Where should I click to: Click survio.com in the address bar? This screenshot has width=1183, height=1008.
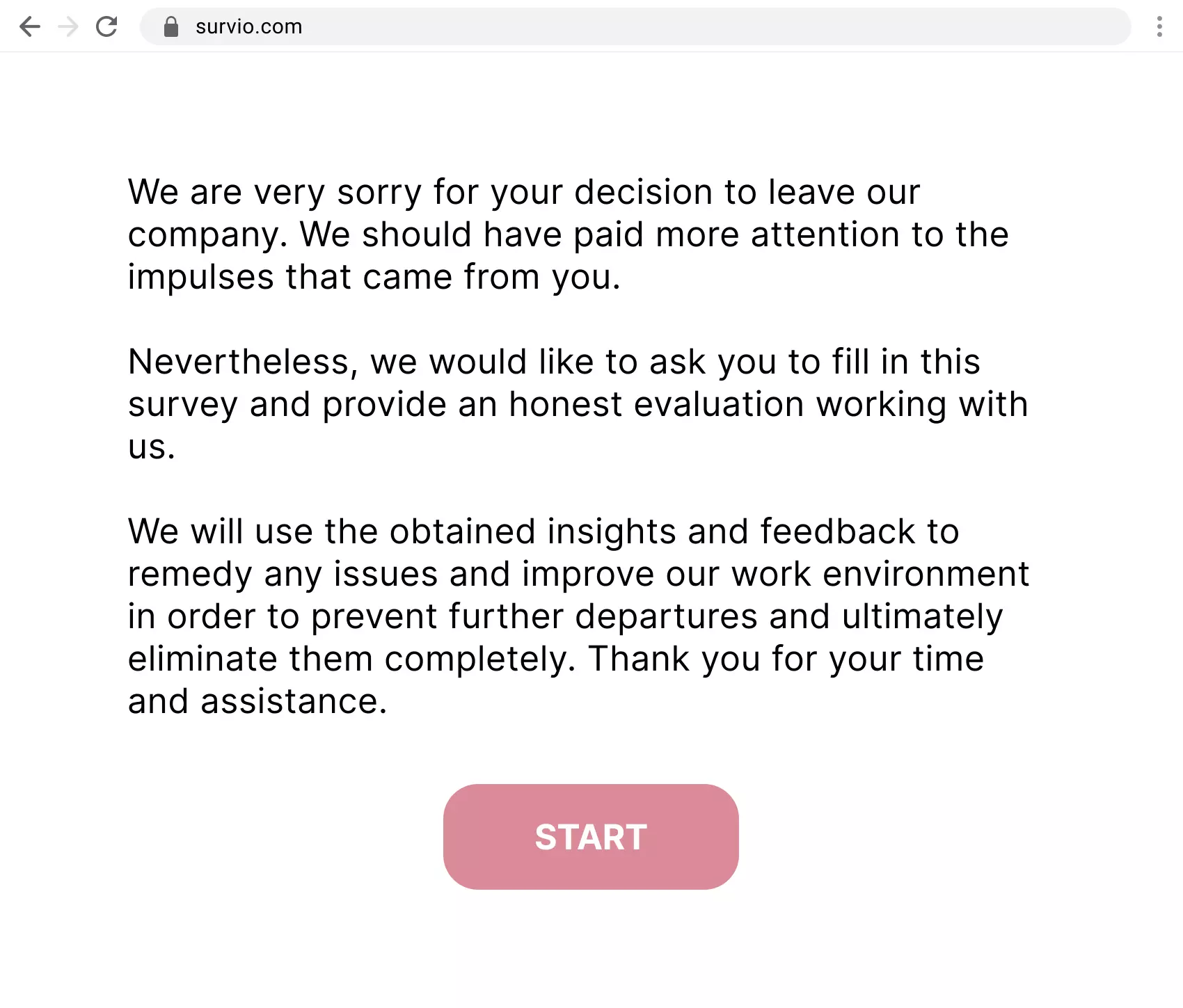coord(248,27)
